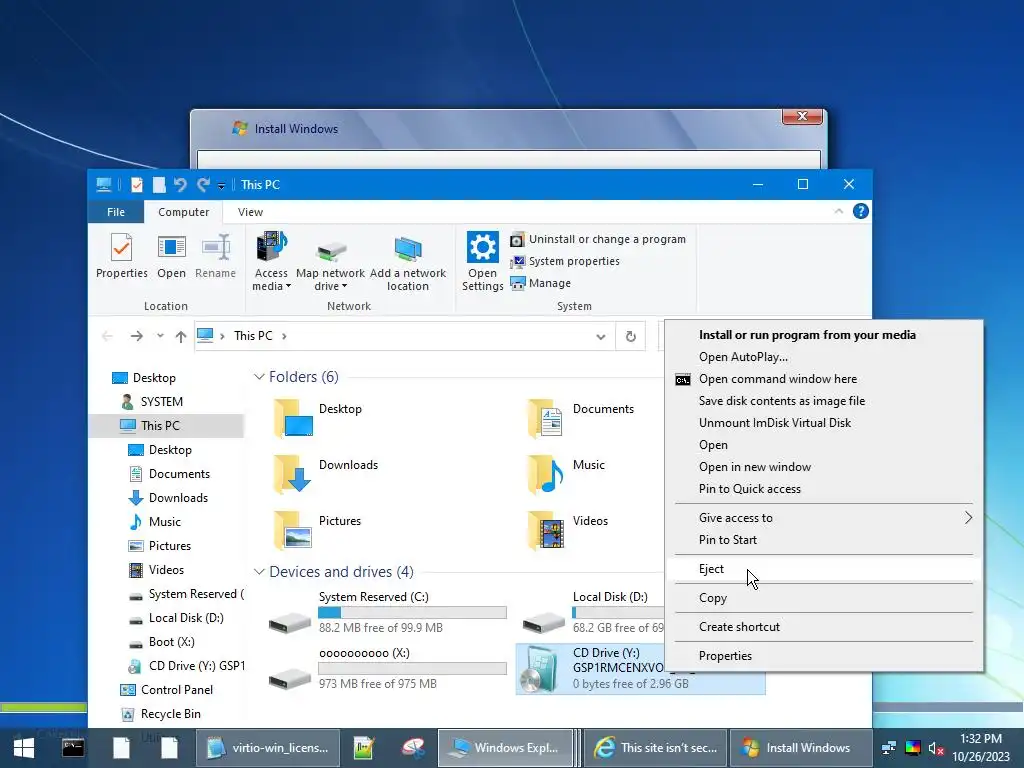Choose Open AutoPlay... in the context menu
The height and width of the screenshot is (768, 1024).
pyautogui.click(x=743, y=357)
